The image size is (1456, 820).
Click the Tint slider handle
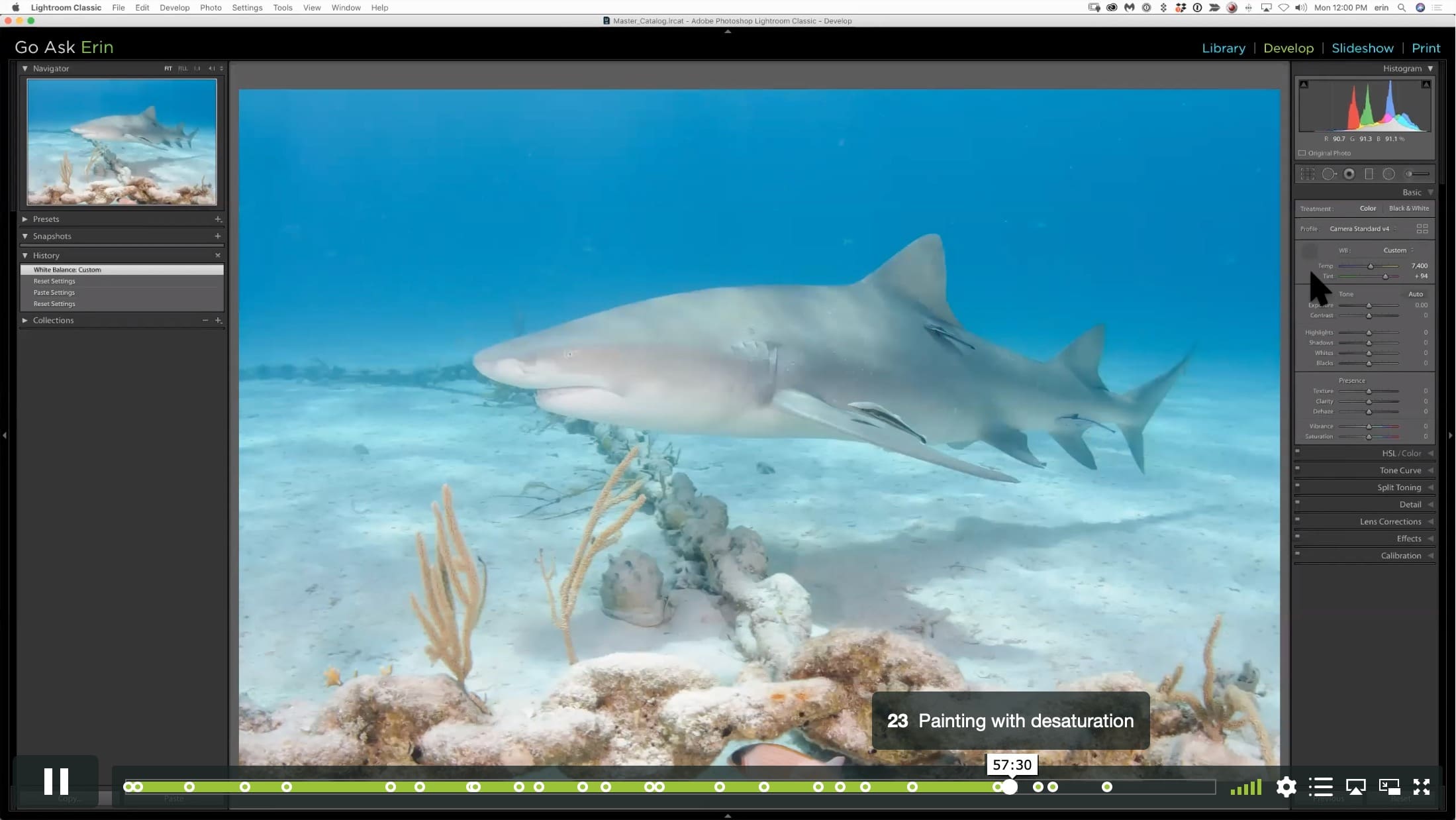1385,277
